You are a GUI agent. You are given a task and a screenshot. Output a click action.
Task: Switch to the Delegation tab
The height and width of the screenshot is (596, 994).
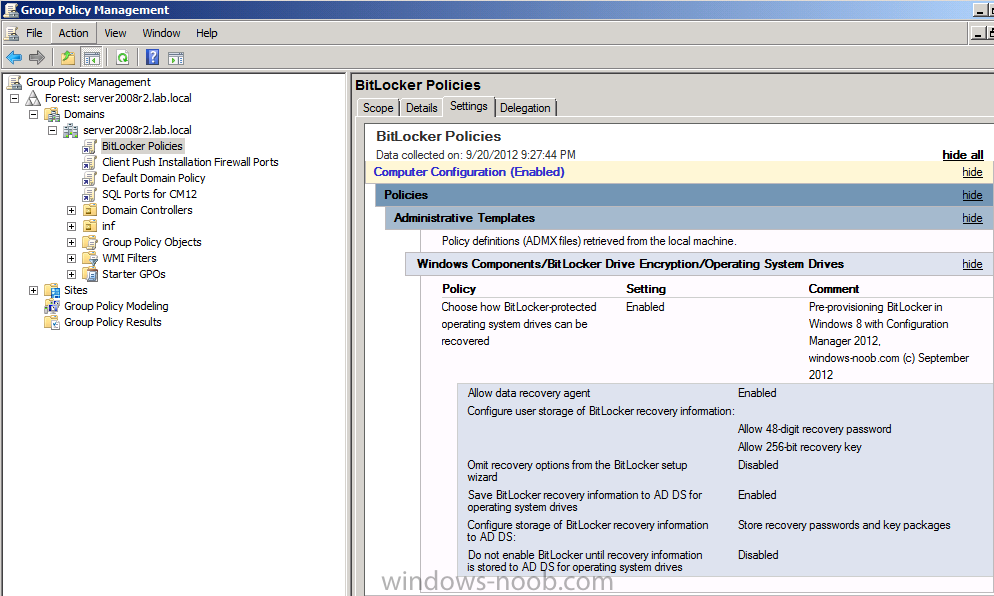(525, 108)
